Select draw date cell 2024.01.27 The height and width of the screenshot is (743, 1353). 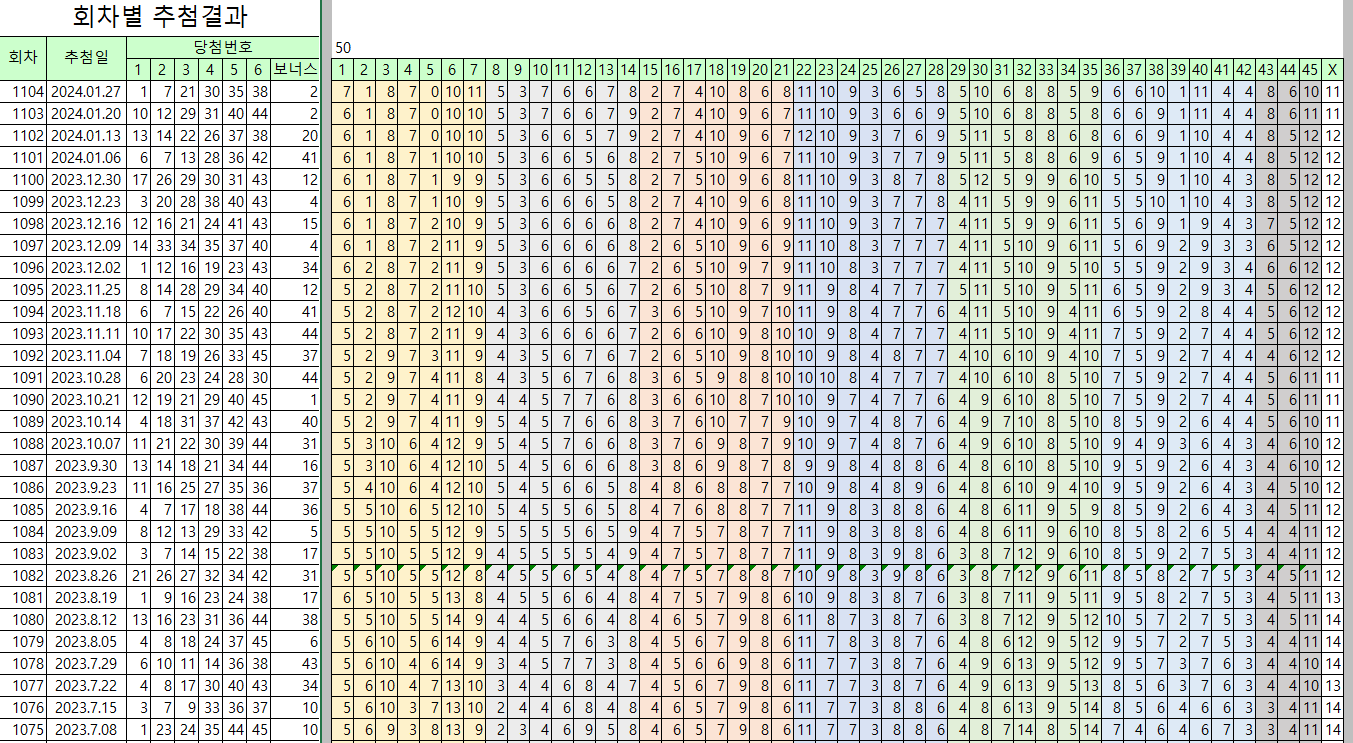(86, 92)
